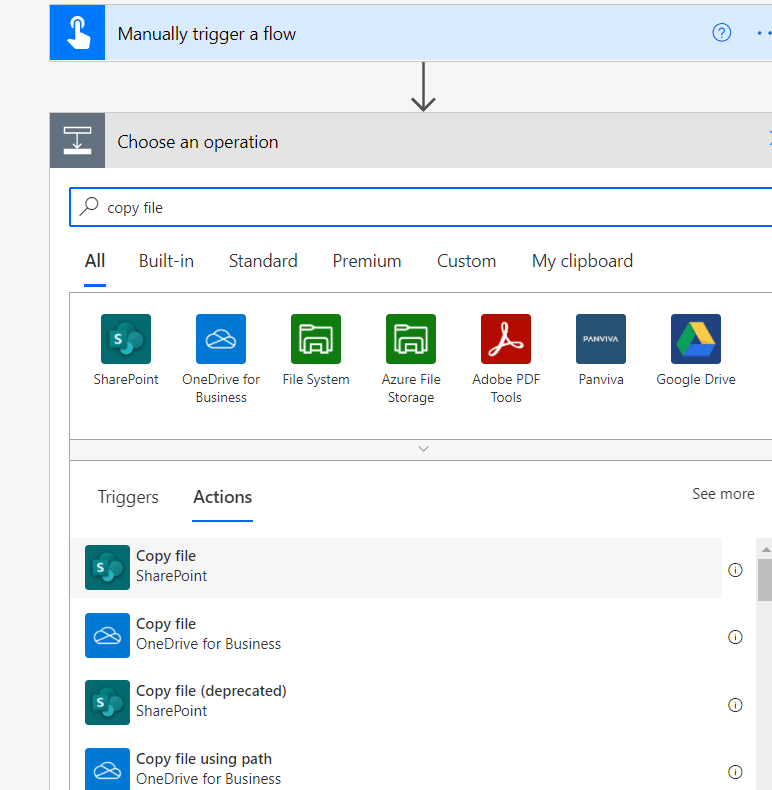Switch to the Triggers tab
Viewport: 772px width, 790px height.
click(x=128, y=497)
